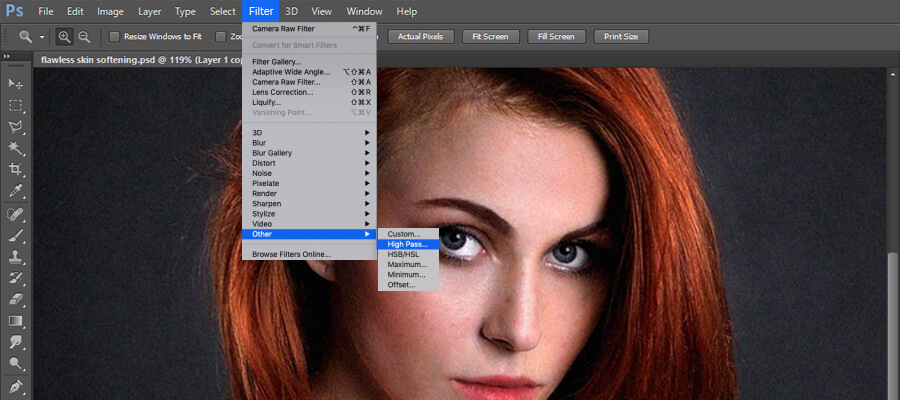This screenshot has width=900, height=400.
Task: Select the Eyedropper tool
Action: coord(15,191)
